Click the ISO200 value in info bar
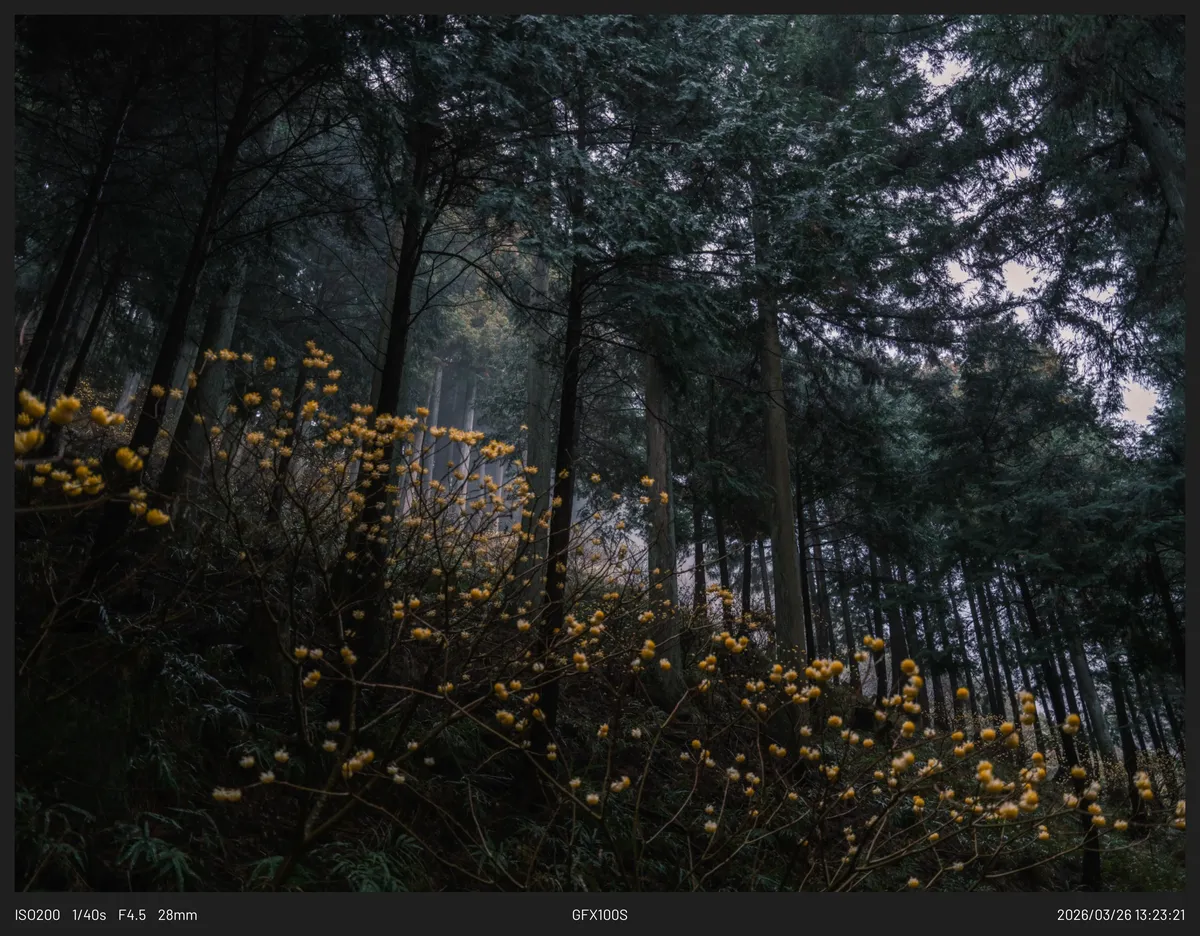 pos(37,915)
